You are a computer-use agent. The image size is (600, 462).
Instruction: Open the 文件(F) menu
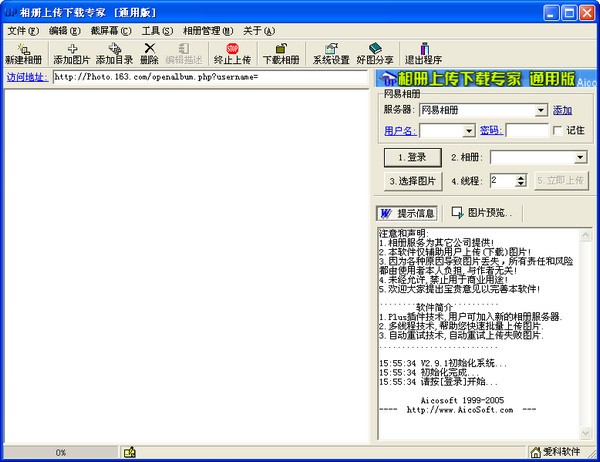coord(23,31)
